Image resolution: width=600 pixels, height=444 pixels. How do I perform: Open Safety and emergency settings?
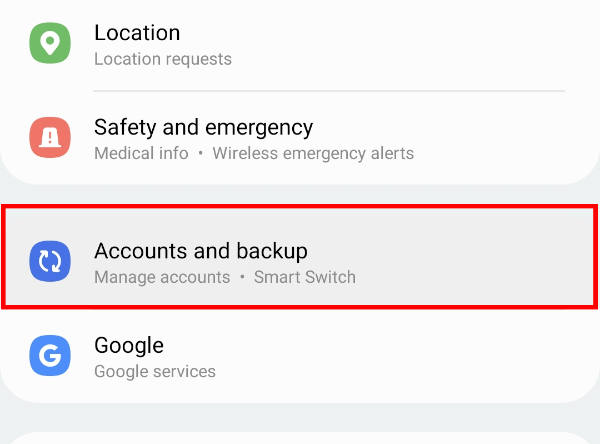(203, 127)
